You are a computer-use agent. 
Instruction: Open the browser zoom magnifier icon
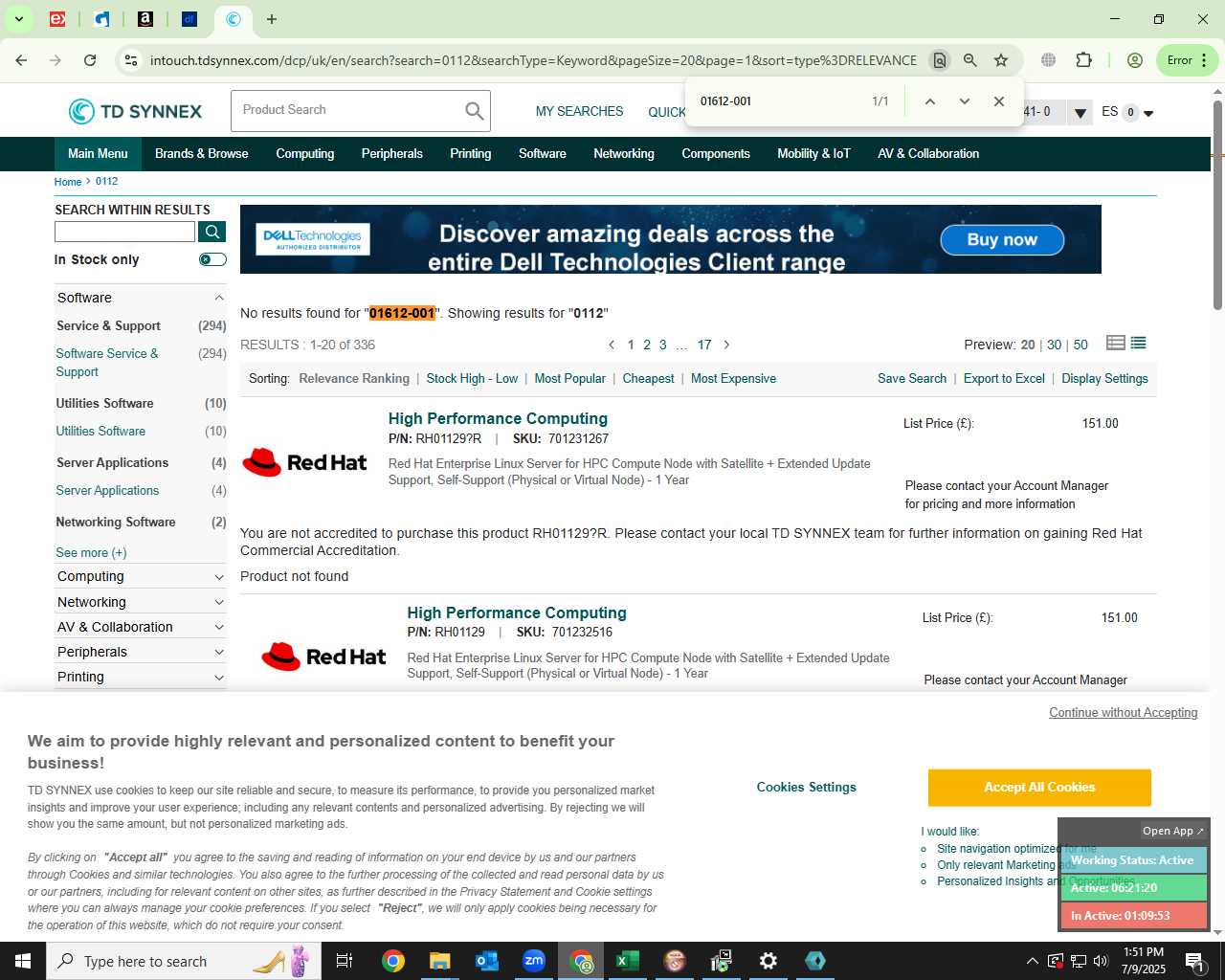tap(970, 60)
